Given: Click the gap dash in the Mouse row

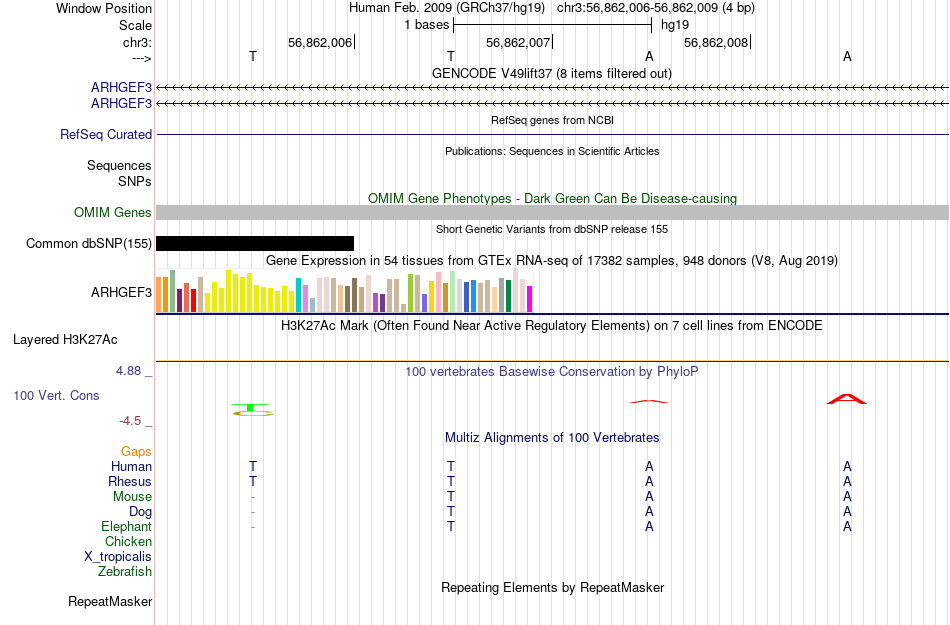Looking at the screenshot, I should (x=253, y=497).
